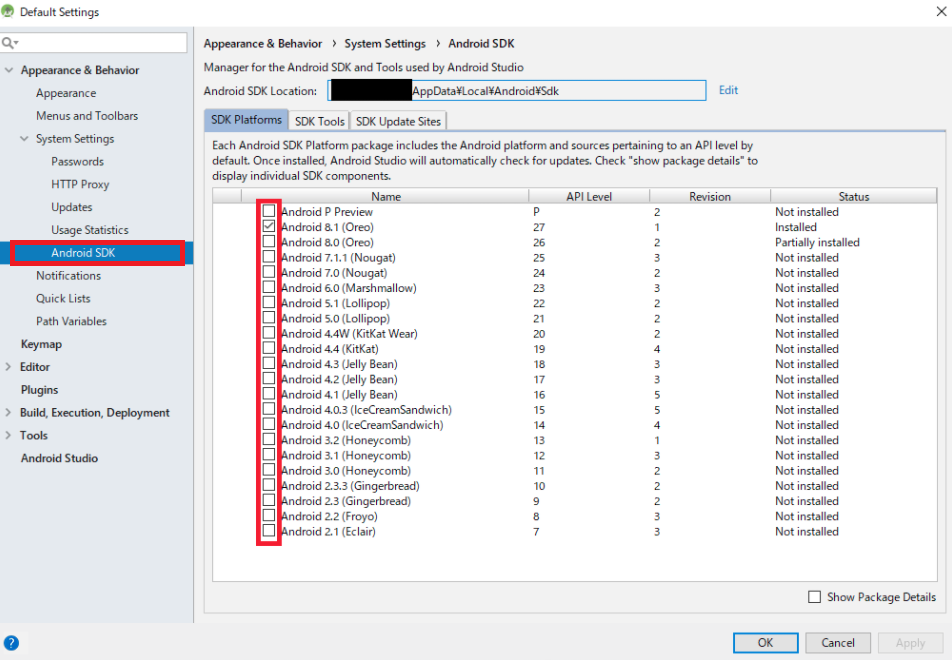The image size is (952, 660).
Task: Click the search magnifier icon in settings
Action: (9, 43)
